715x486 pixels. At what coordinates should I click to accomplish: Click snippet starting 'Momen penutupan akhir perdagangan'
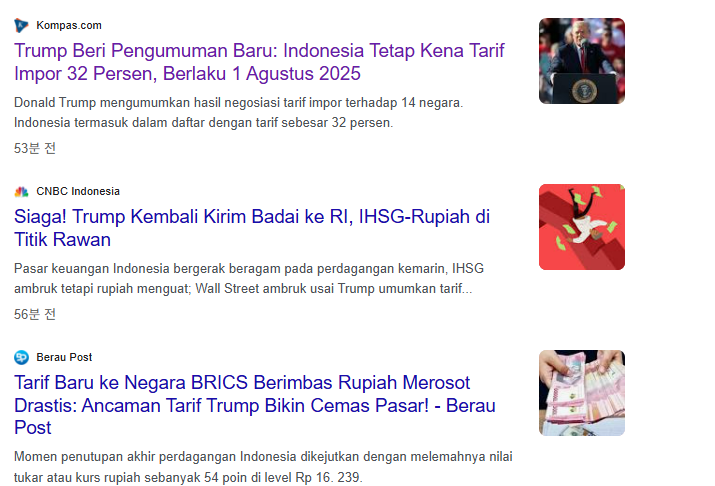click(x=263, y=467)
